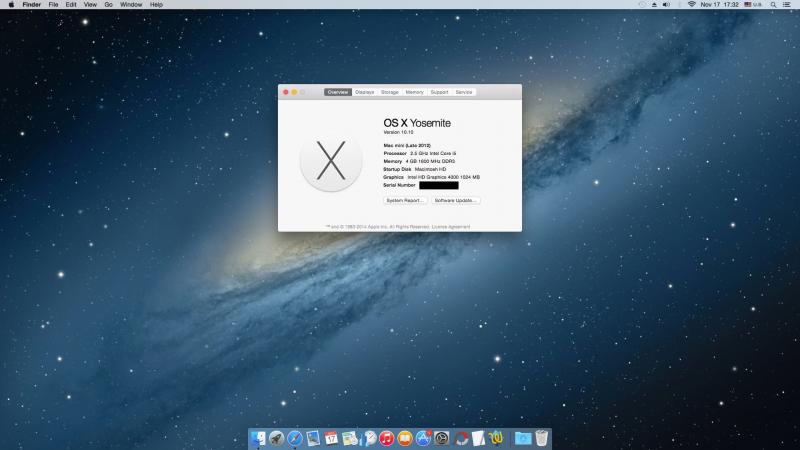The image size is (800, 450).
Task: Click the 2.5 GHz Intel Core i5 value
Action: coord(433,153)
